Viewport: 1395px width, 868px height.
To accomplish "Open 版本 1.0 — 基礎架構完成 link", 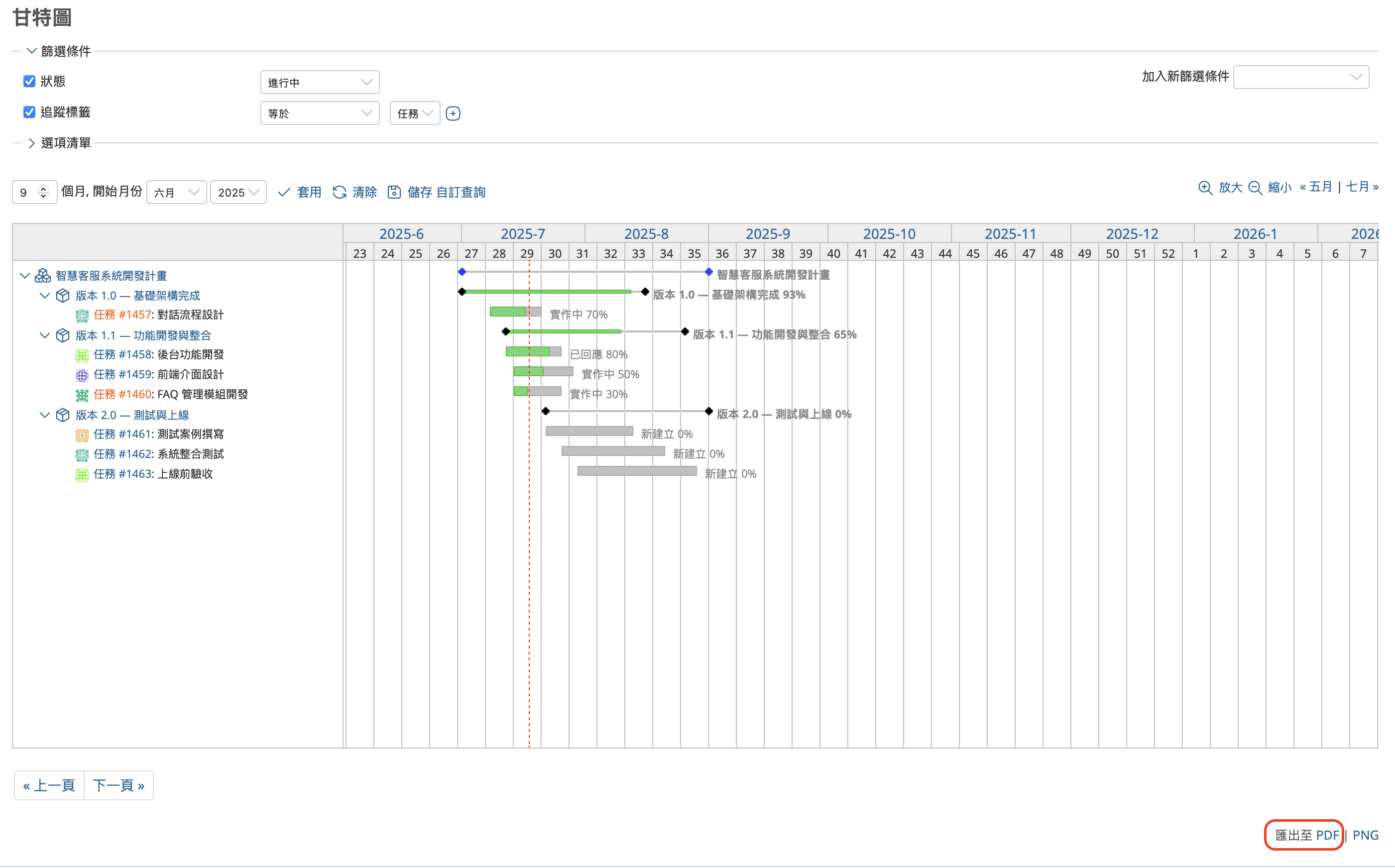I will [138, 296].
